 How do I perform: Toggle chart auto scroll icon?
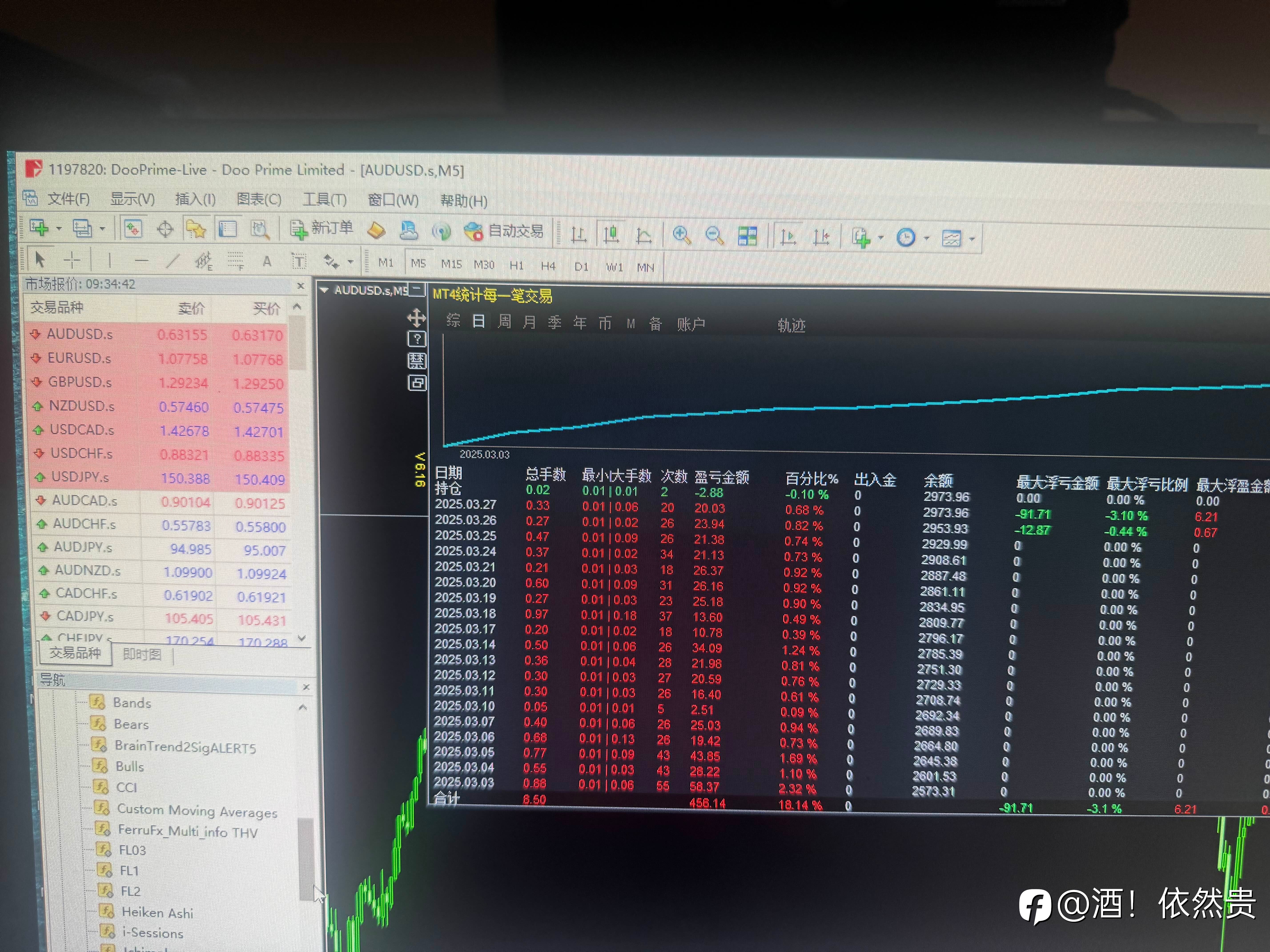tap(788, 236)
